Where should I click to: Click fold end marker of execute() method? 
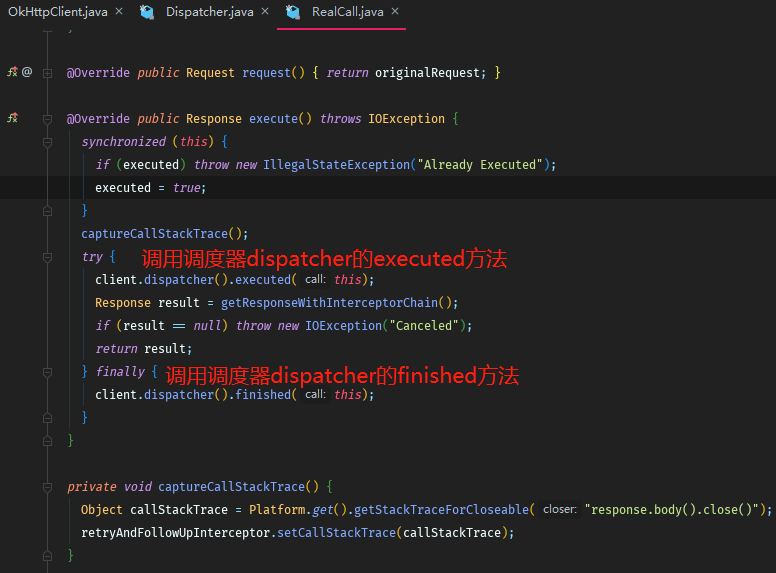[x=48, y=441]
